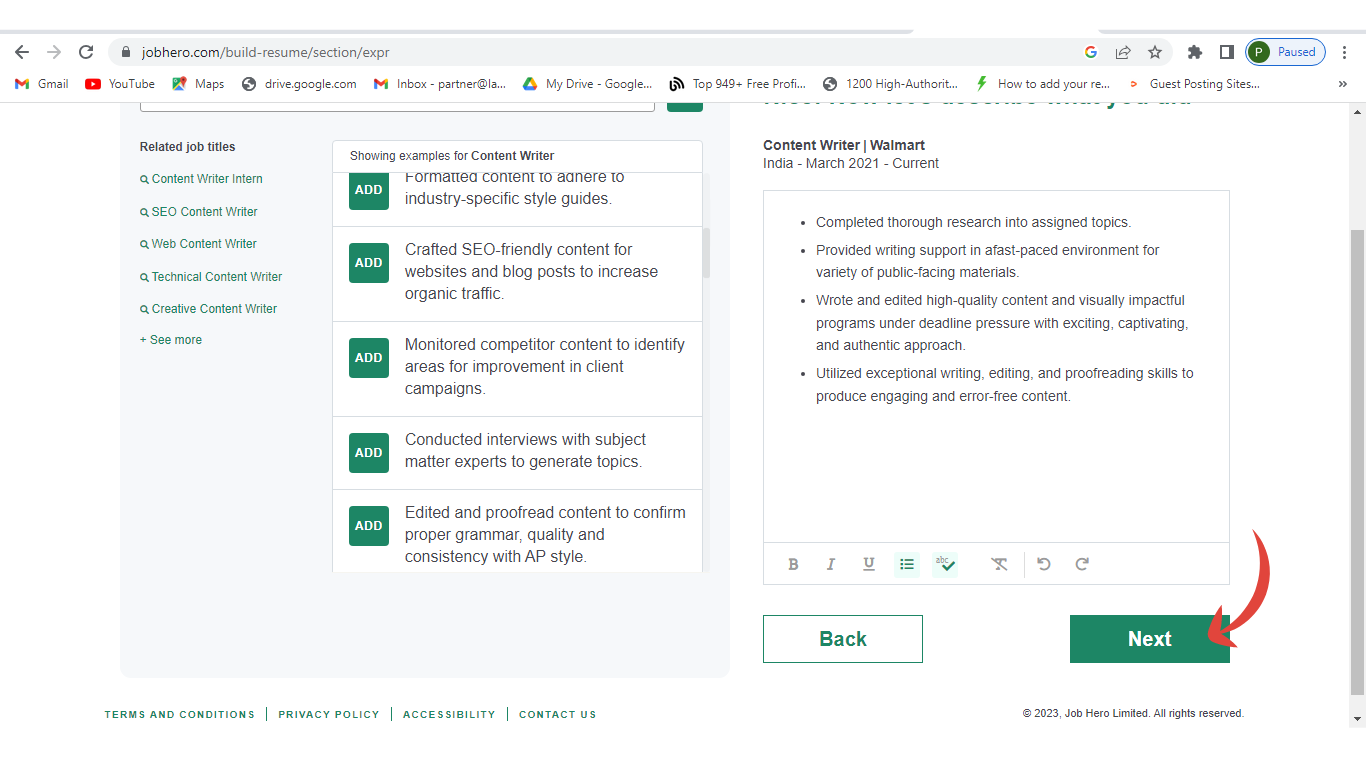Redo the last edit
This screenshot has height=768, width=1366.
click(x=1082, y=564)
